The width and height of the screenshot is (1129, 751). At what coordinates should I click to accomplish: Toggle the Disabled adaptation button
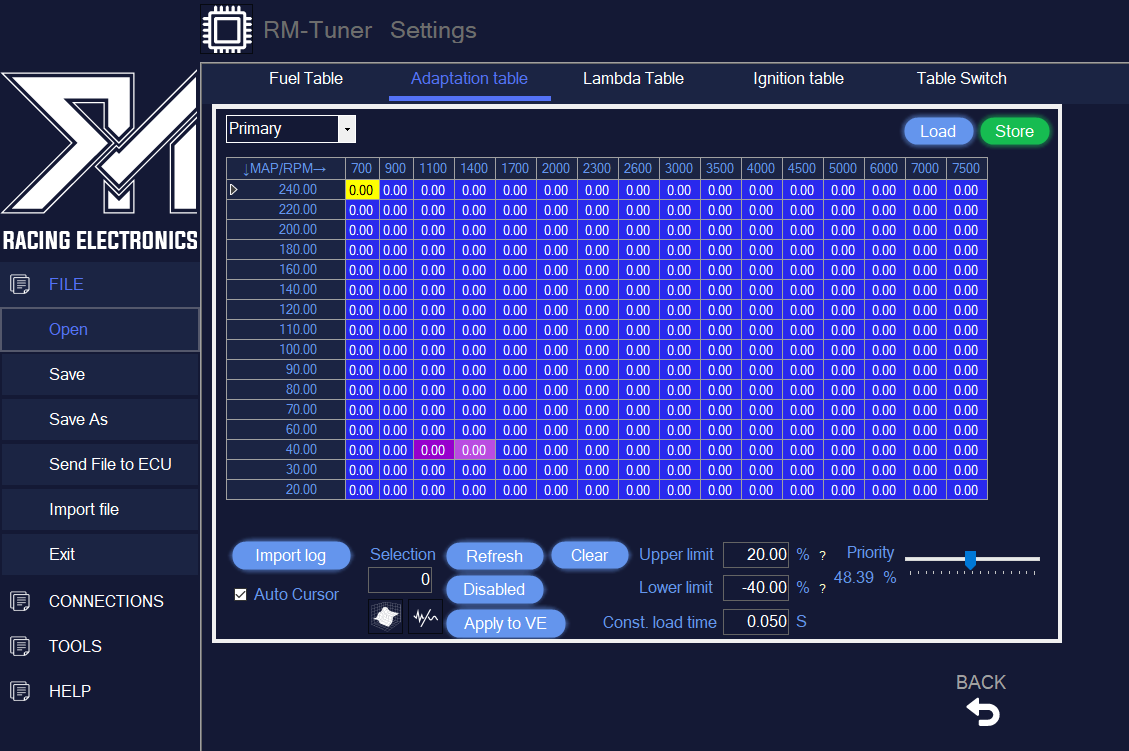[494, 589]
